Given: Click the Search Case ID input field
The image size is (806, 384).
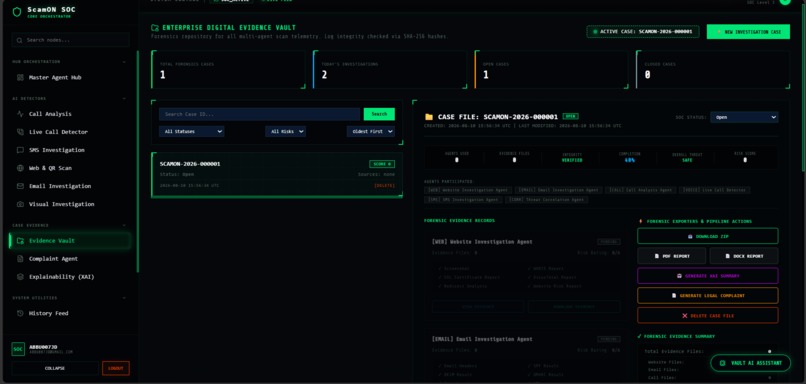Looking at the screenshot, I should pos(259,114).
